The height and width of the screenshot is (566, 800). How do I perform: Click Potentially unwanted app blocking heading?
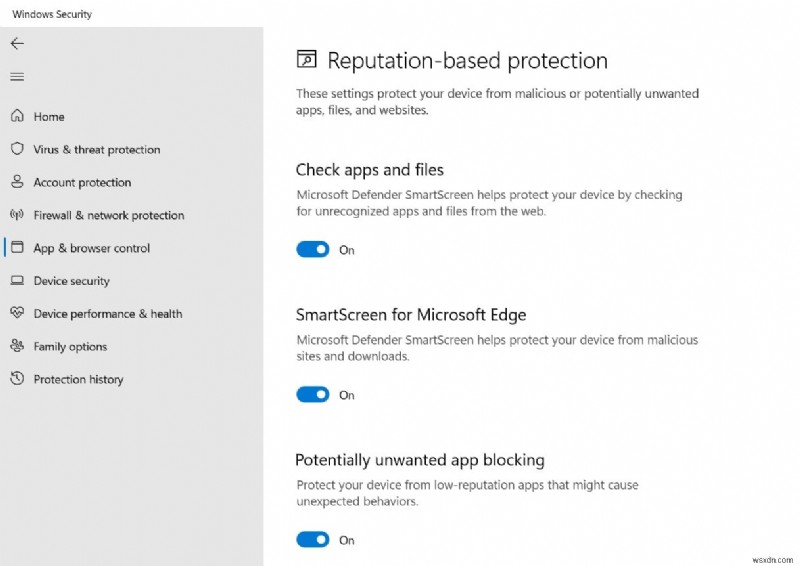pyautogui.click(x=420, y=460)
